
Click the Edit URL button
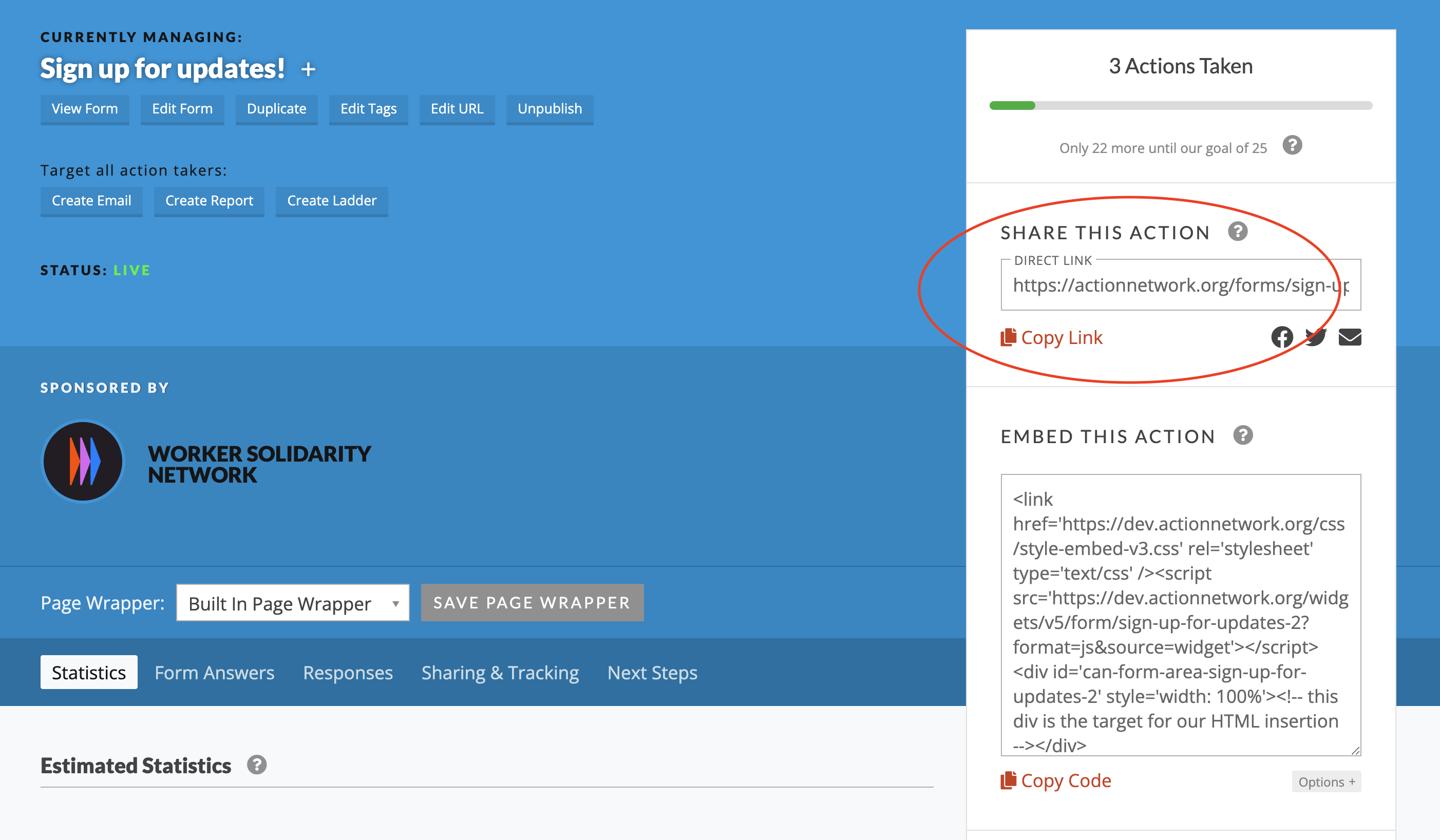pyautogui.click(x=457, y=109)
